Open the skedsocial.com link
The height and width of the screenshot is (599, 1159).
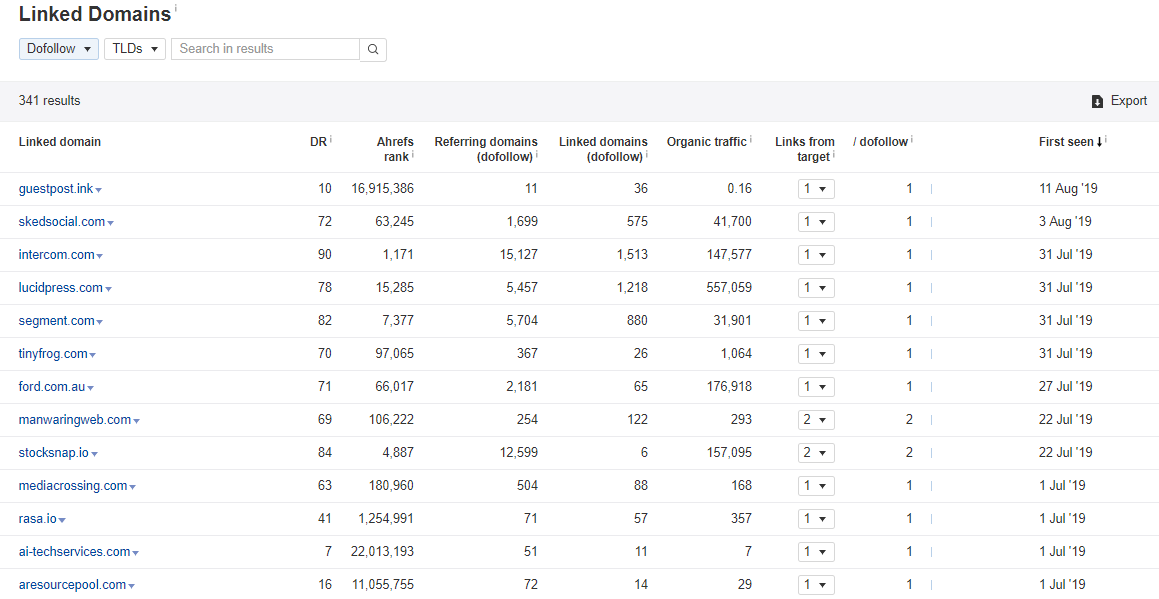tap(61, 222)
